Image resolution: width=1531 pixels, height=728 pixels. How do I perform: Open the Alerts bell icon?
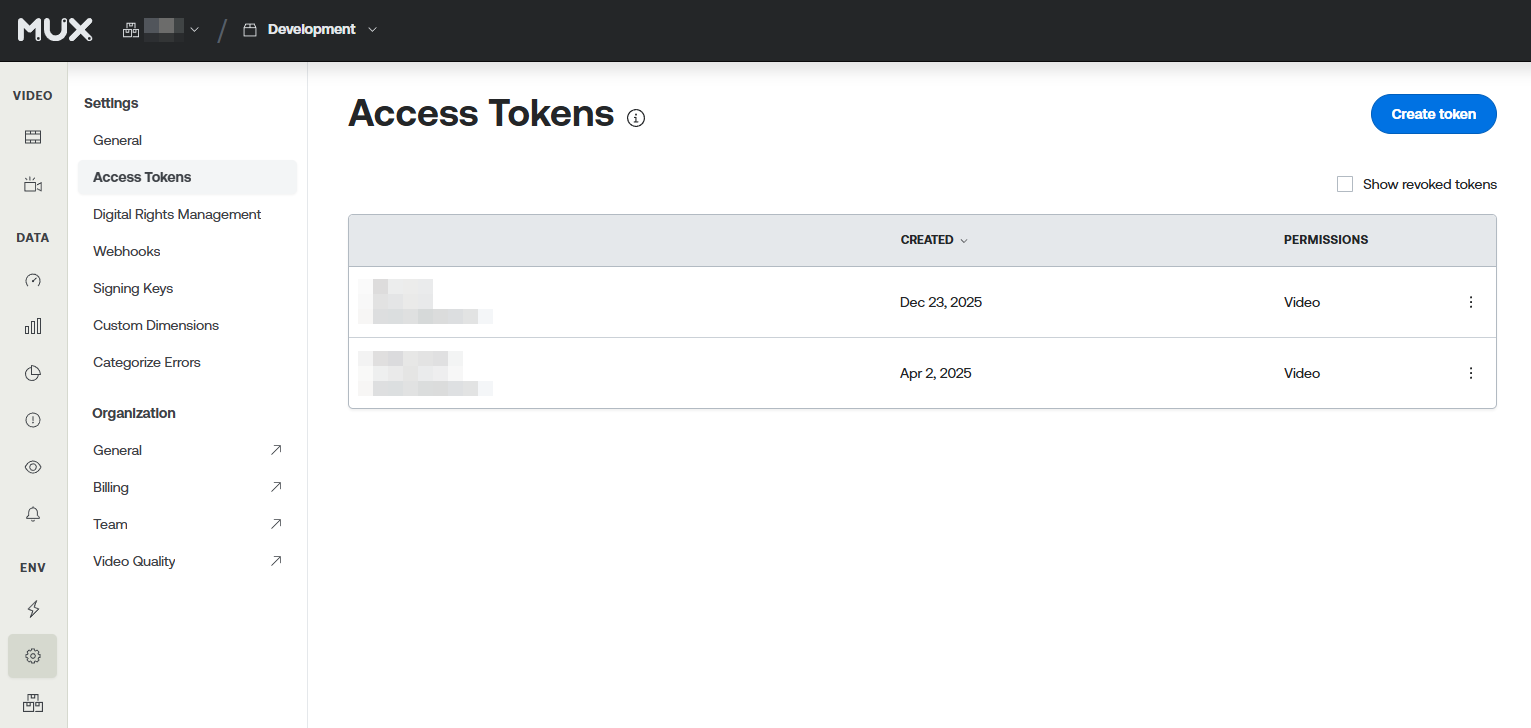pos(33,513)
